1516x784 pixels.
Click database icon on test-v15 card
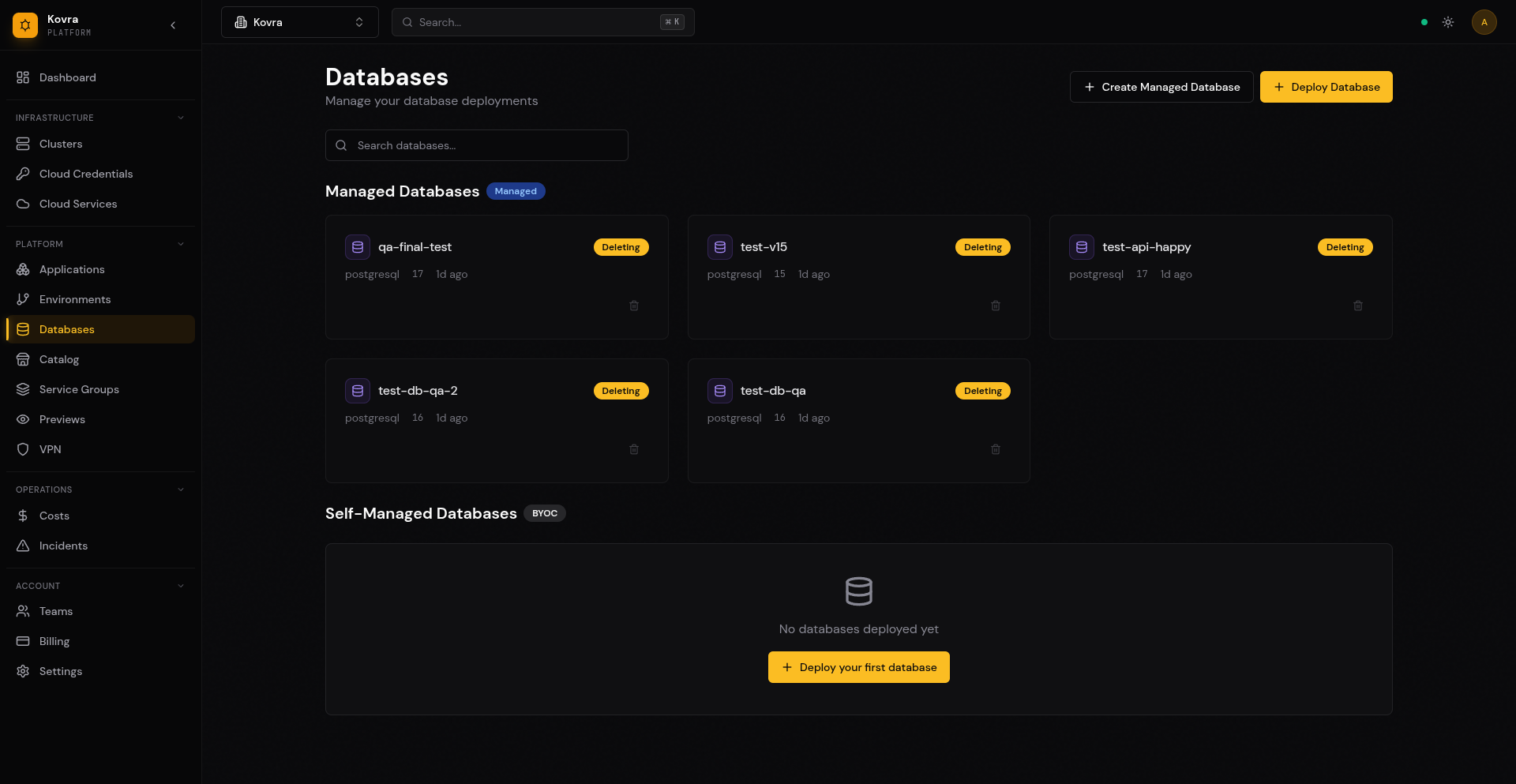pos(720,247)
